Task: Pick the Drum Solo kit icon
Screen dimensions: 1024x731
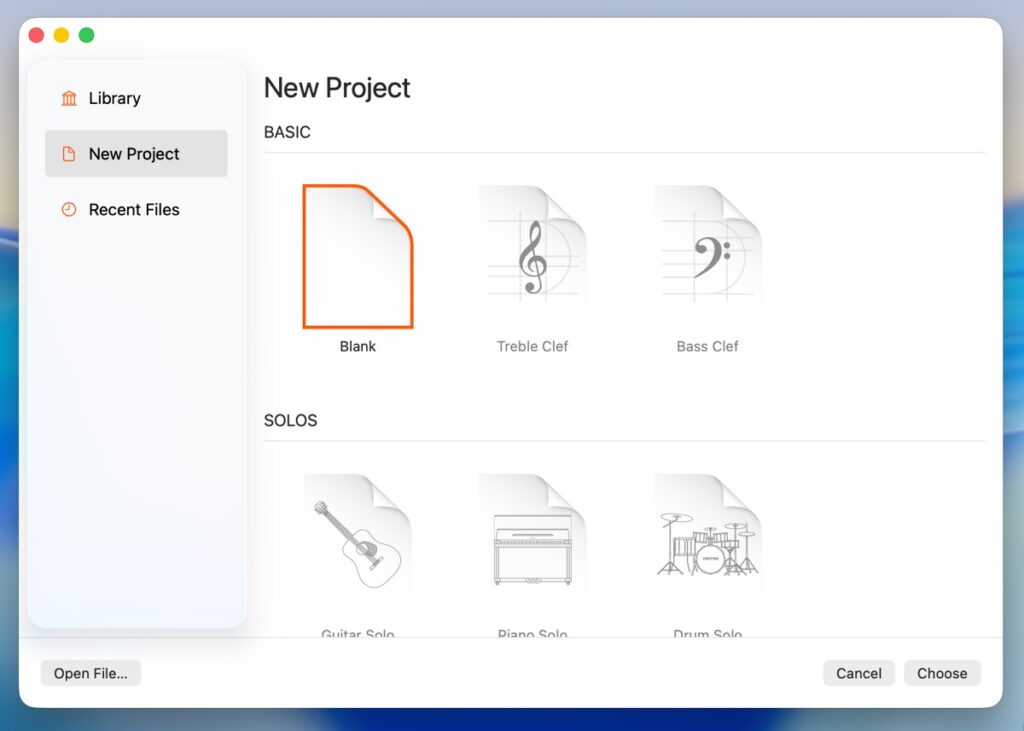Action: [707, 544]
